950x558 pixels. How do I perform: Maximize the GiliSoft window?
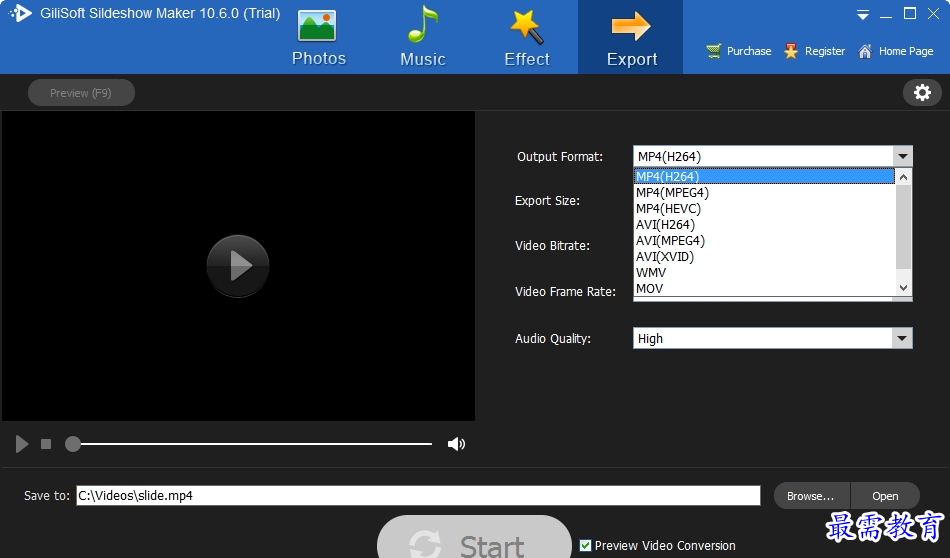[x=909, y=13]
